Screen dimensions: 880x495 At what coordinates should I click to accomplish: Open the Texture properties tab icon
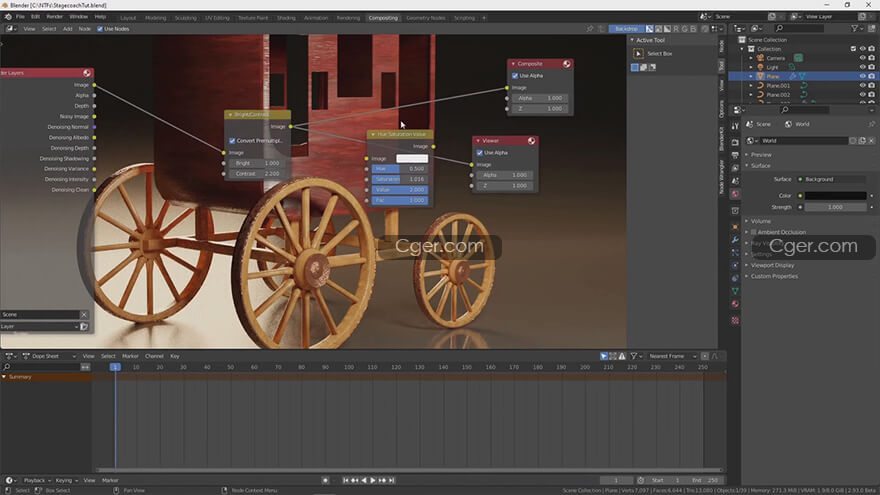tap(735, 320)
